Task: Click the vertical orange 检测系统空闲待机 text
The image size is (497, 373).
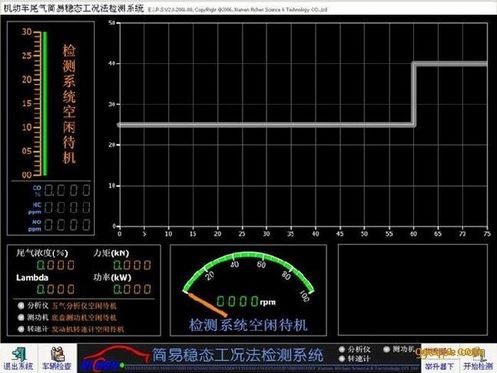Action: tap(69, 104)
